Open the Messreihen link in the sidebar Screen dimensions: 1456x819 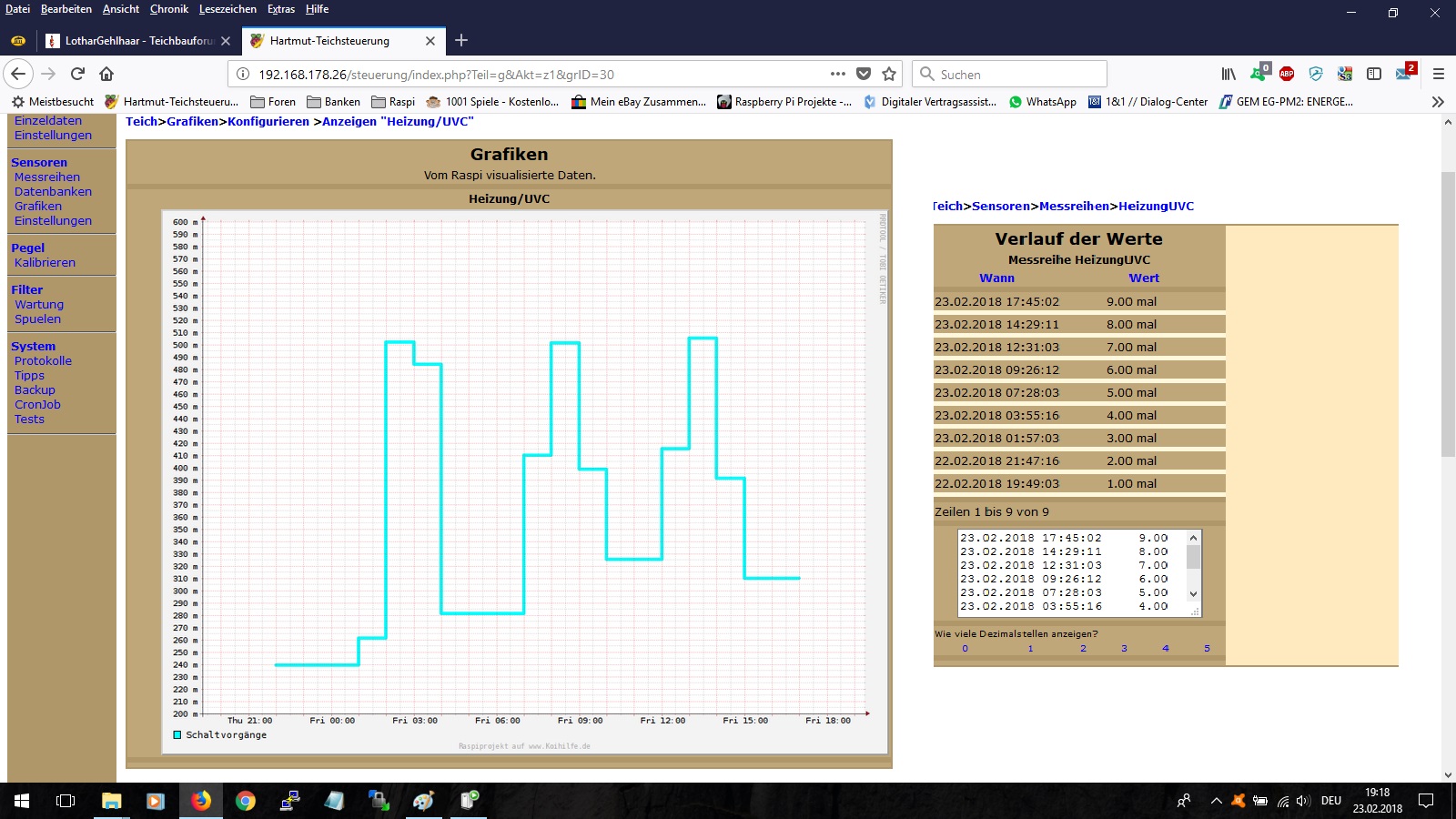47,177
